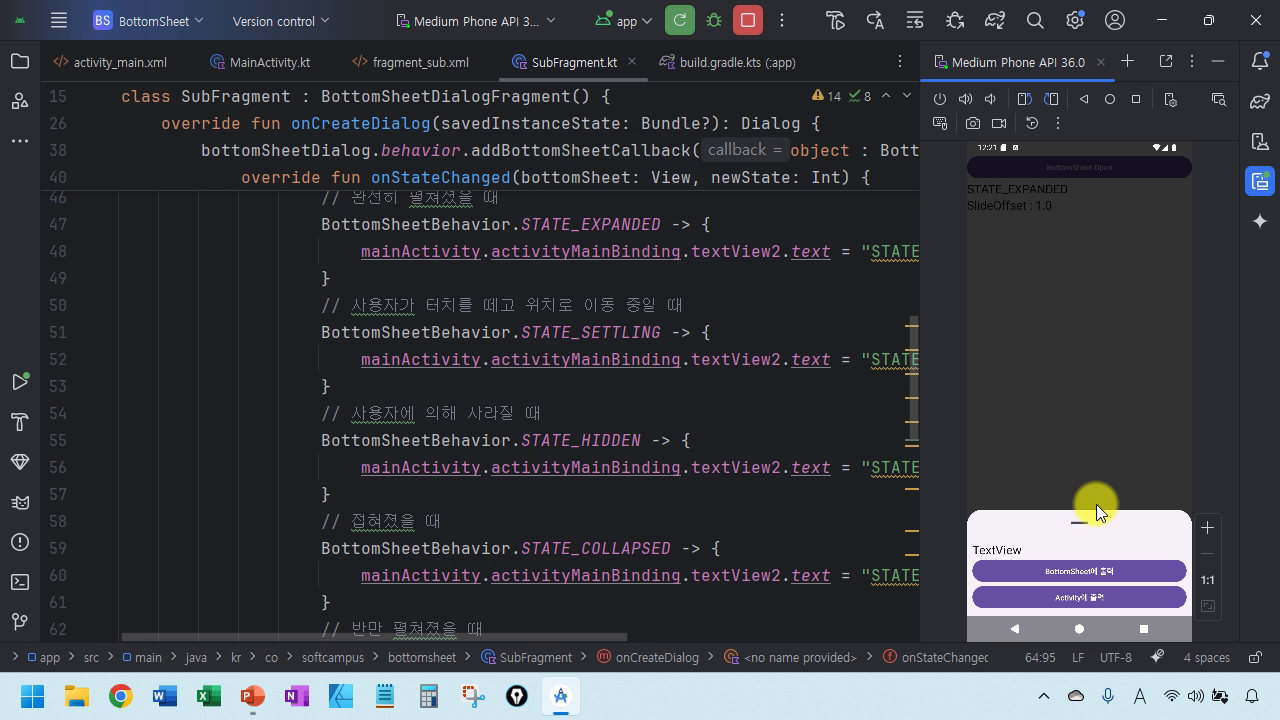Open the Terminal tool window
Image resolution: width=1280 pixels, height=720 pixels.
point(19,582)
